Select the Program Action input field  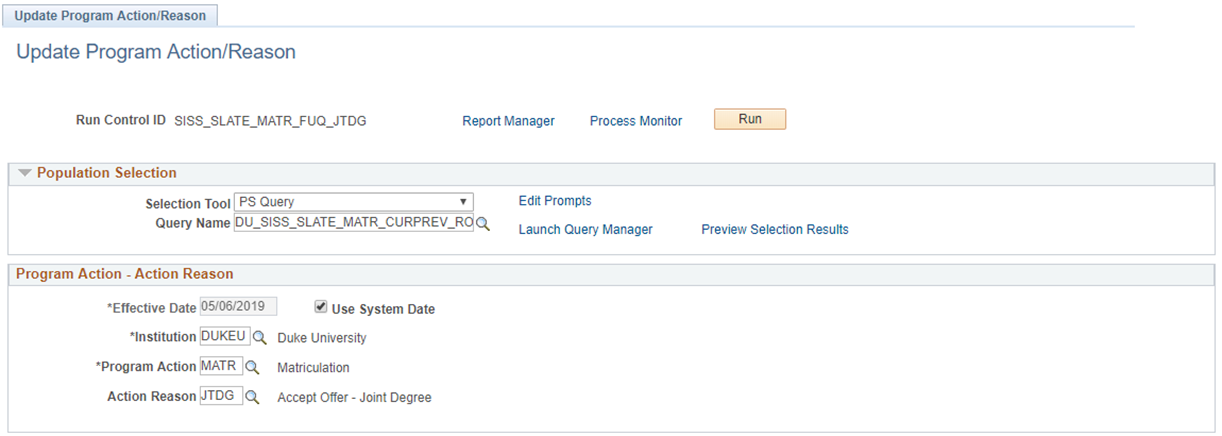[x=221, y=367]
